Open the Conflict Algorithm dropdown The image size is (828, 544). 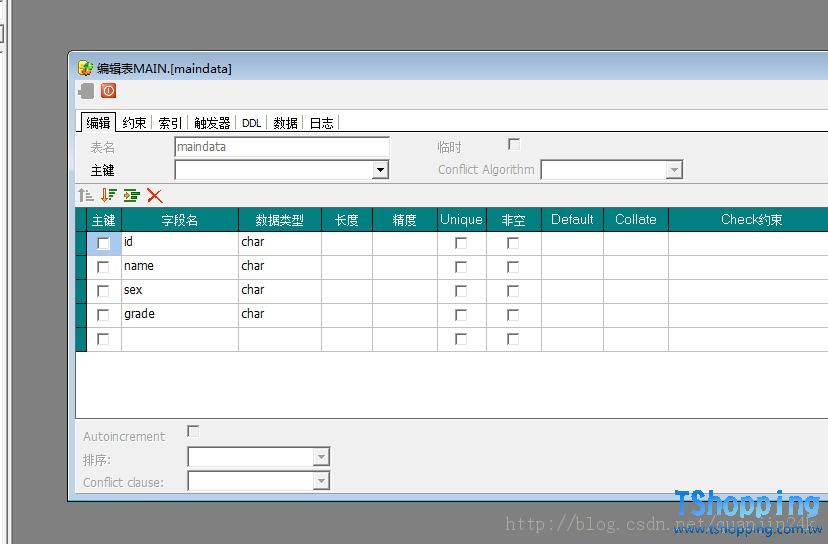click(x=674, y=170)
